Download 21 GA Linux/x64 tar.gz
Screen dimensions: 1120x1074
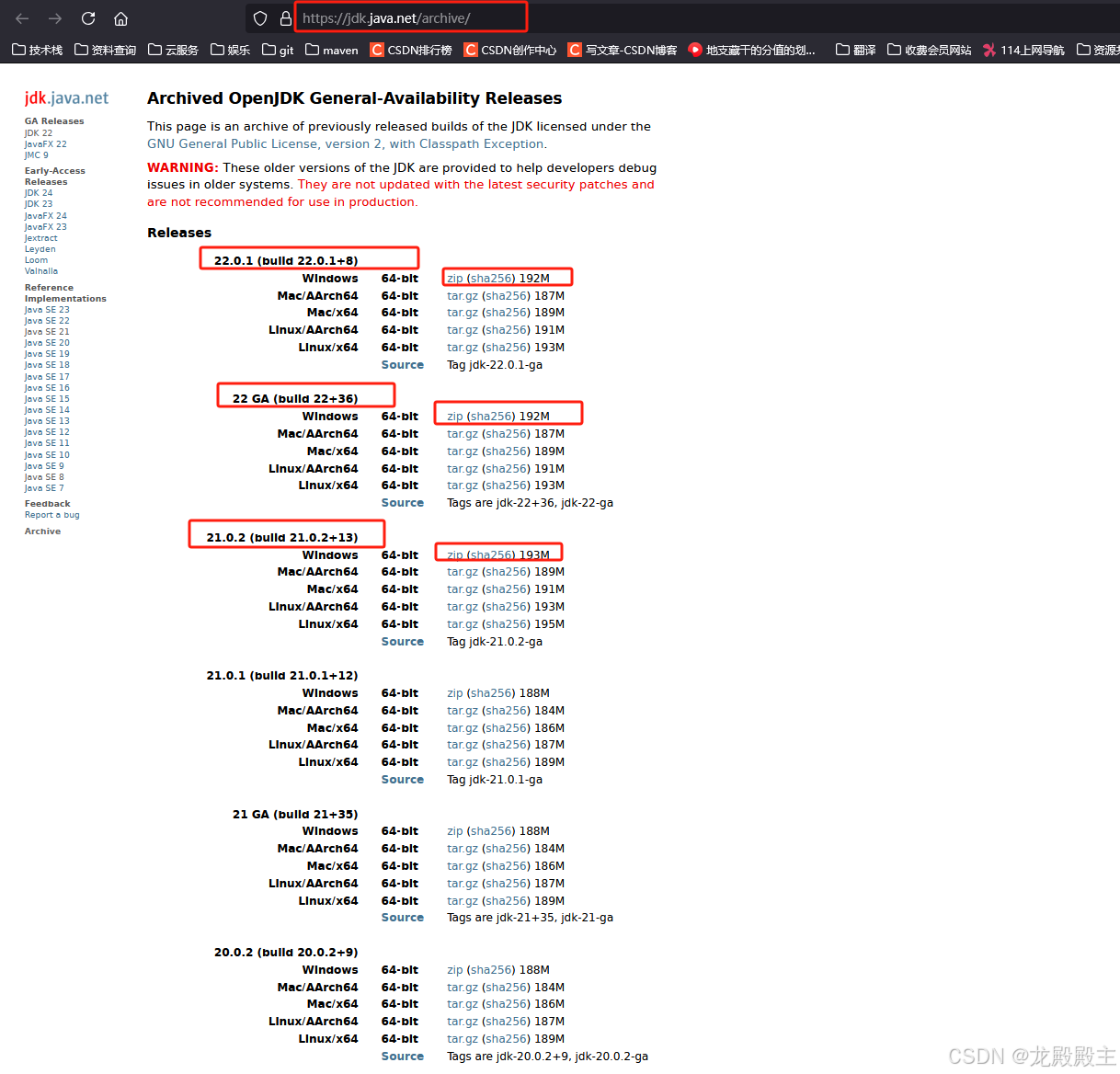(463, 901)
